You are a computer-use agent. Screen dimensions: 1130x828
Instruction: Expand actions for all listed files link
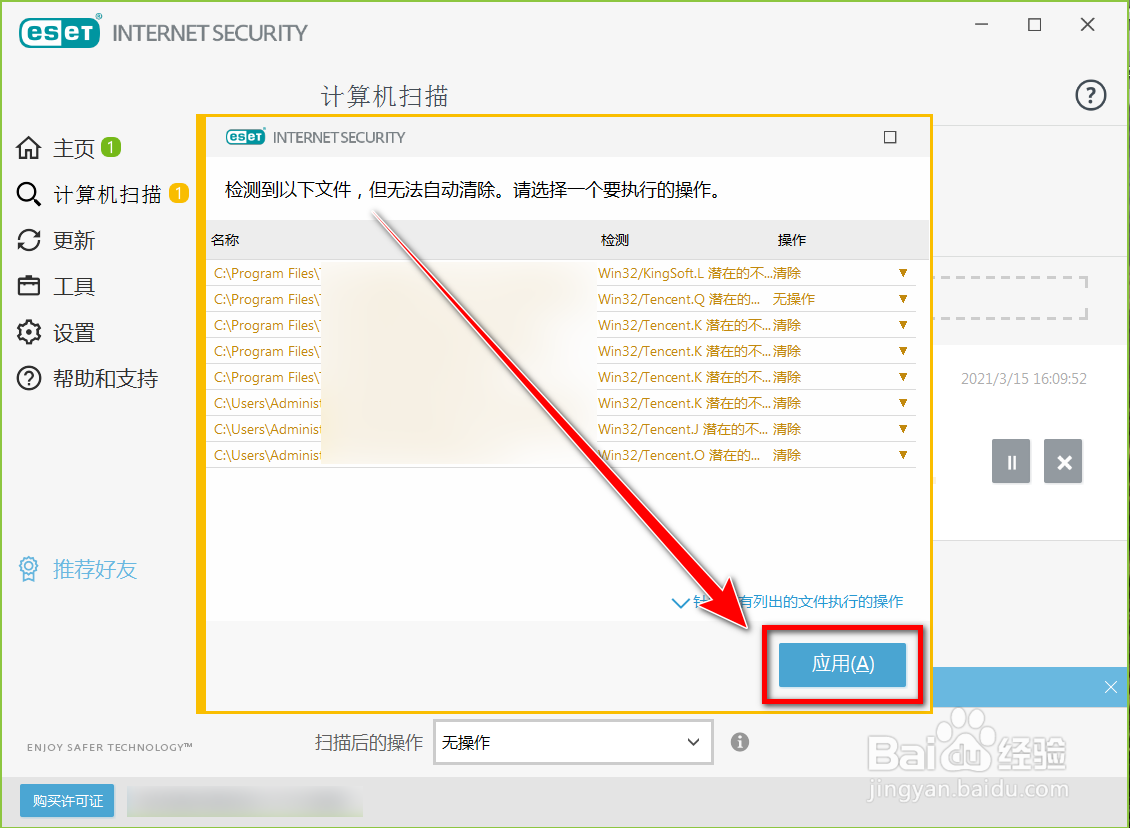(788, 602)
